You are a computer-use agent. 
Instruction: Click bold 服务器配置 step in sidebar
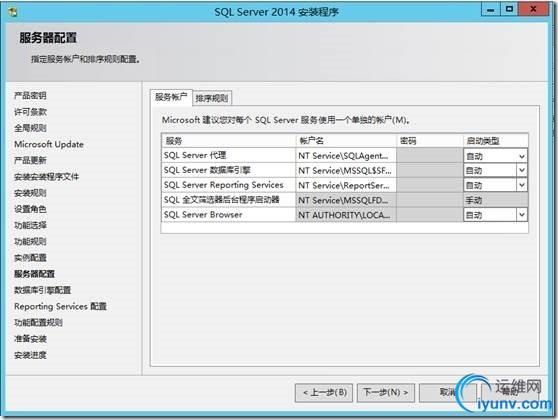pos(35,274)
